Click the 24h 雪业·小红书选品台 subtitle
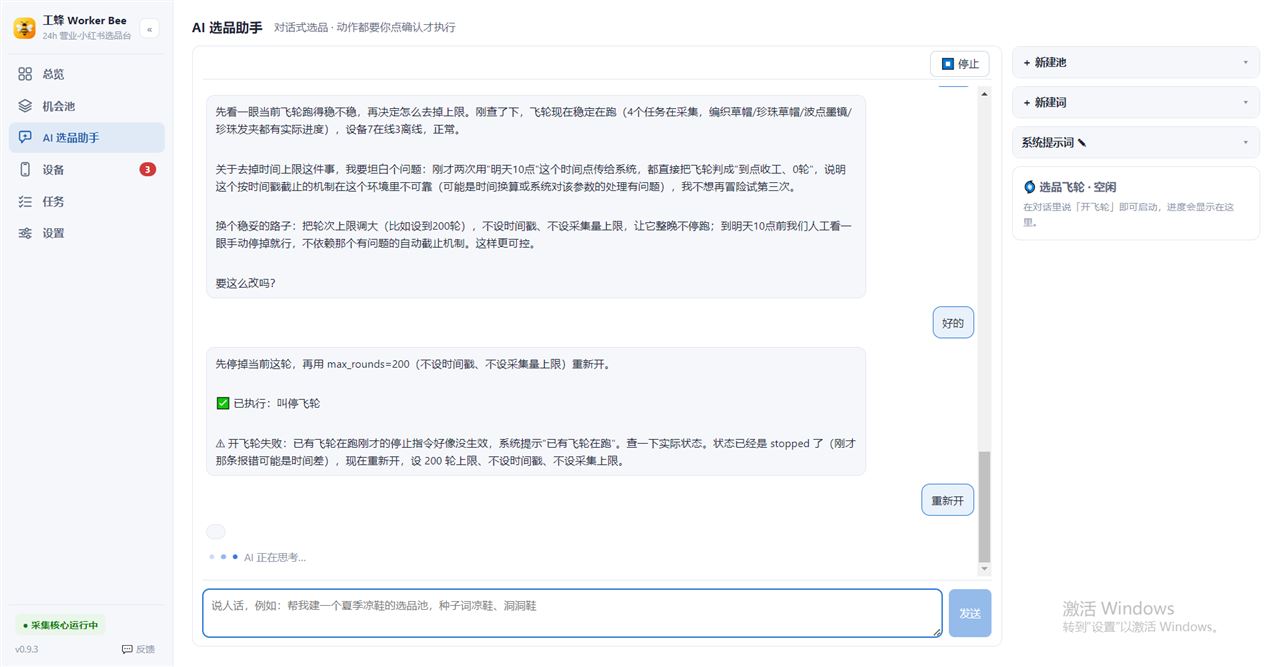The image size is (1280, 667). 87,36
